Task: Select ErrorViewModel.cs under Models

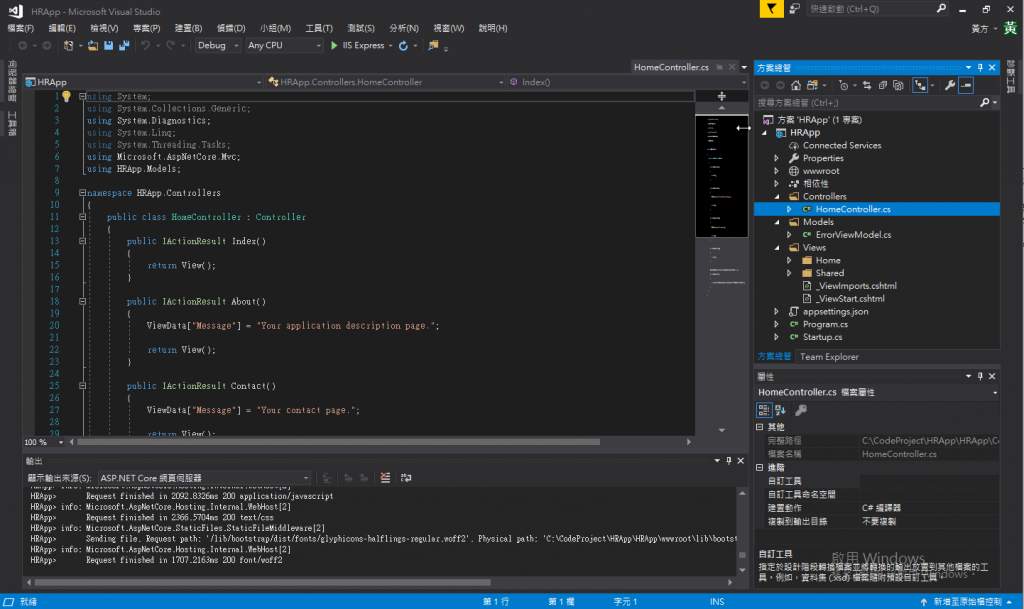Action: click(853, 235)
